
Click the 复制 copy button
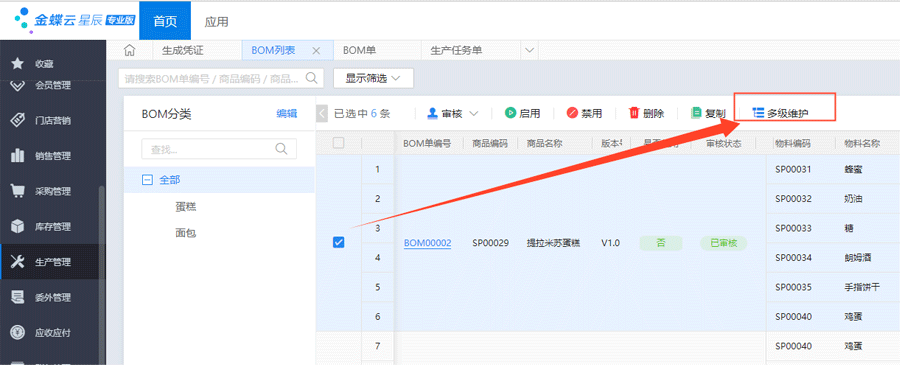[x=708, y=113]
